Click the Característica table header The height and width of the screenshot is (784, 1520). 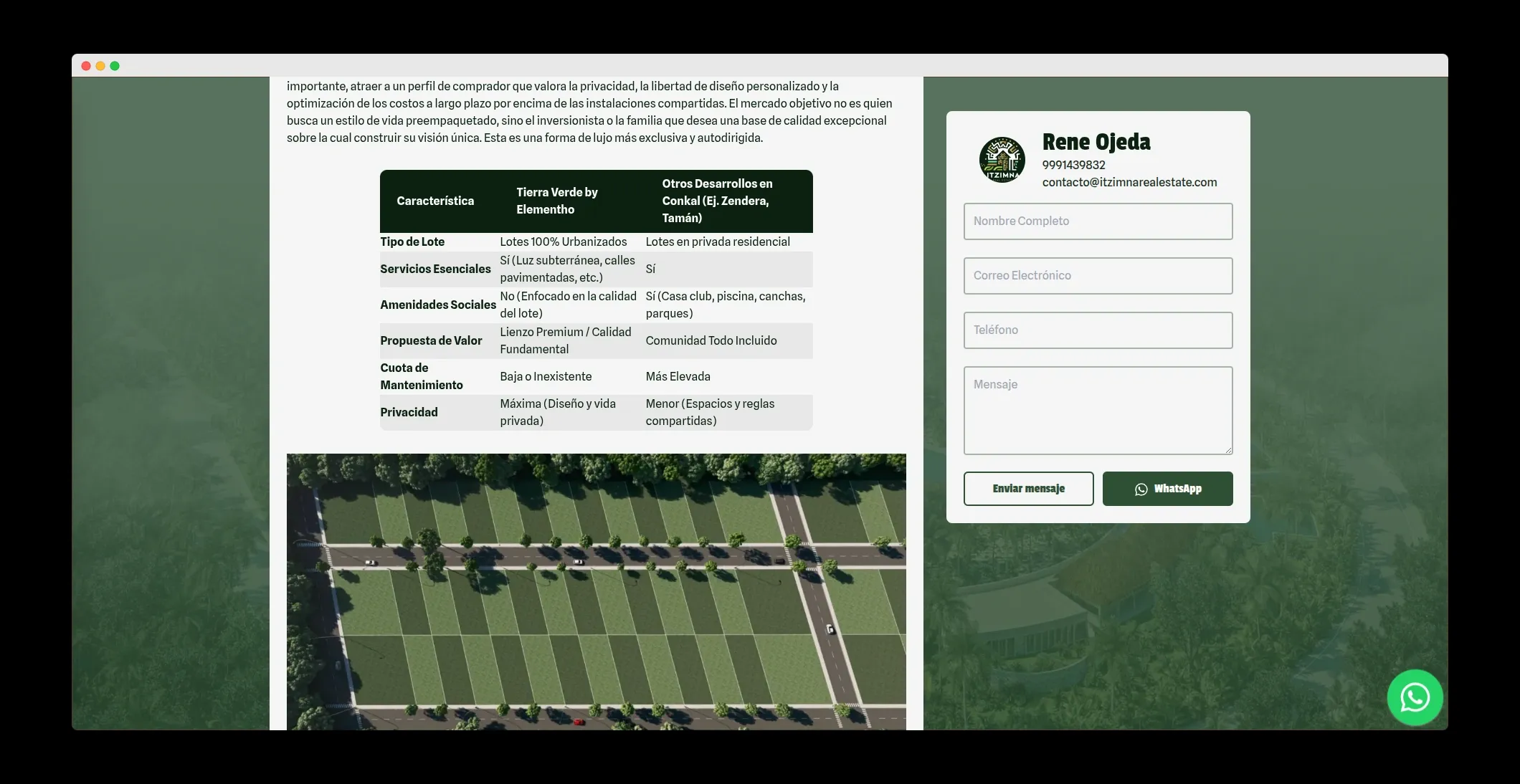pos(435,201)
